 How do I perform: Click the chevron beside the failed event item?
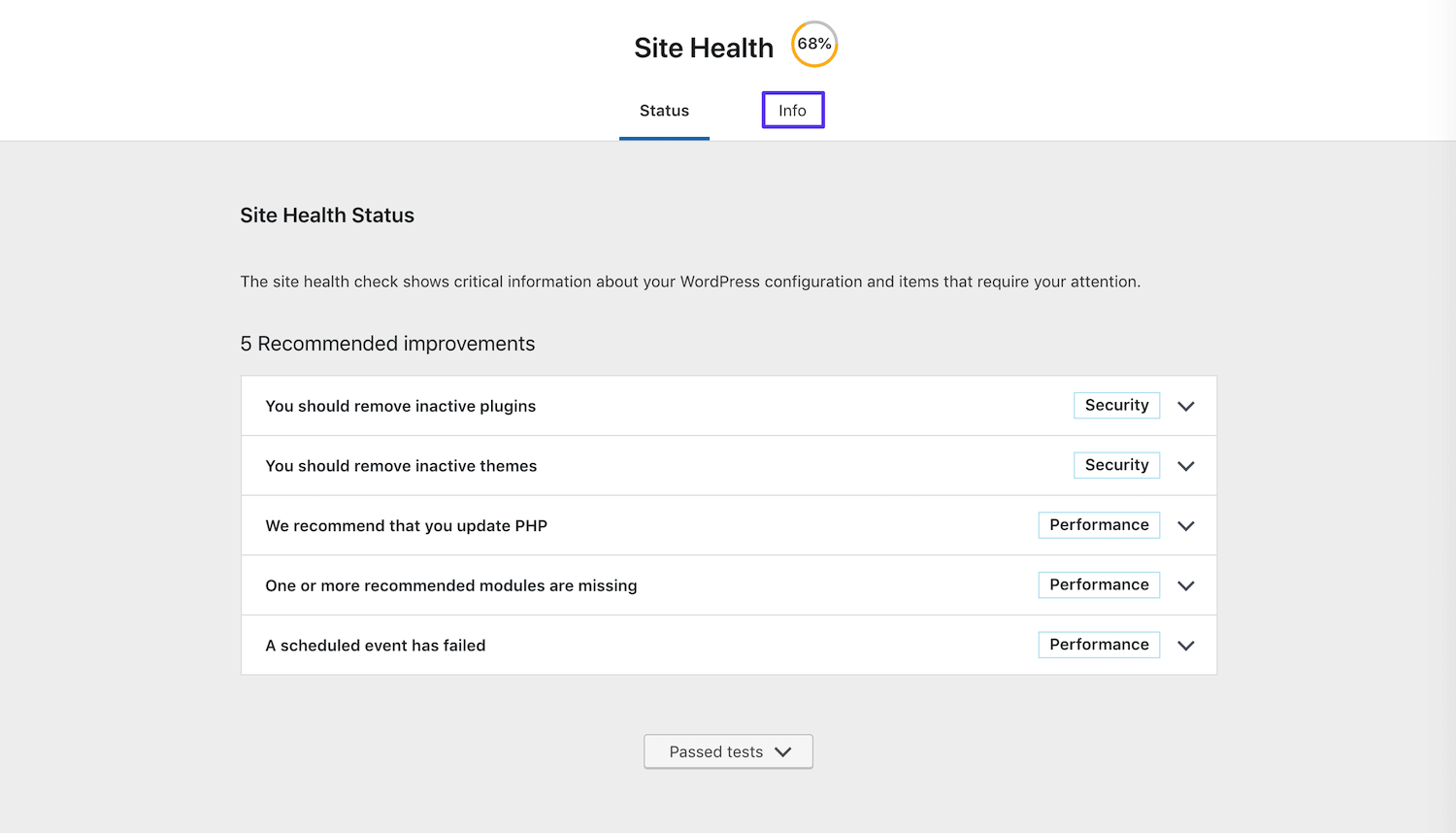point(1185,645)
